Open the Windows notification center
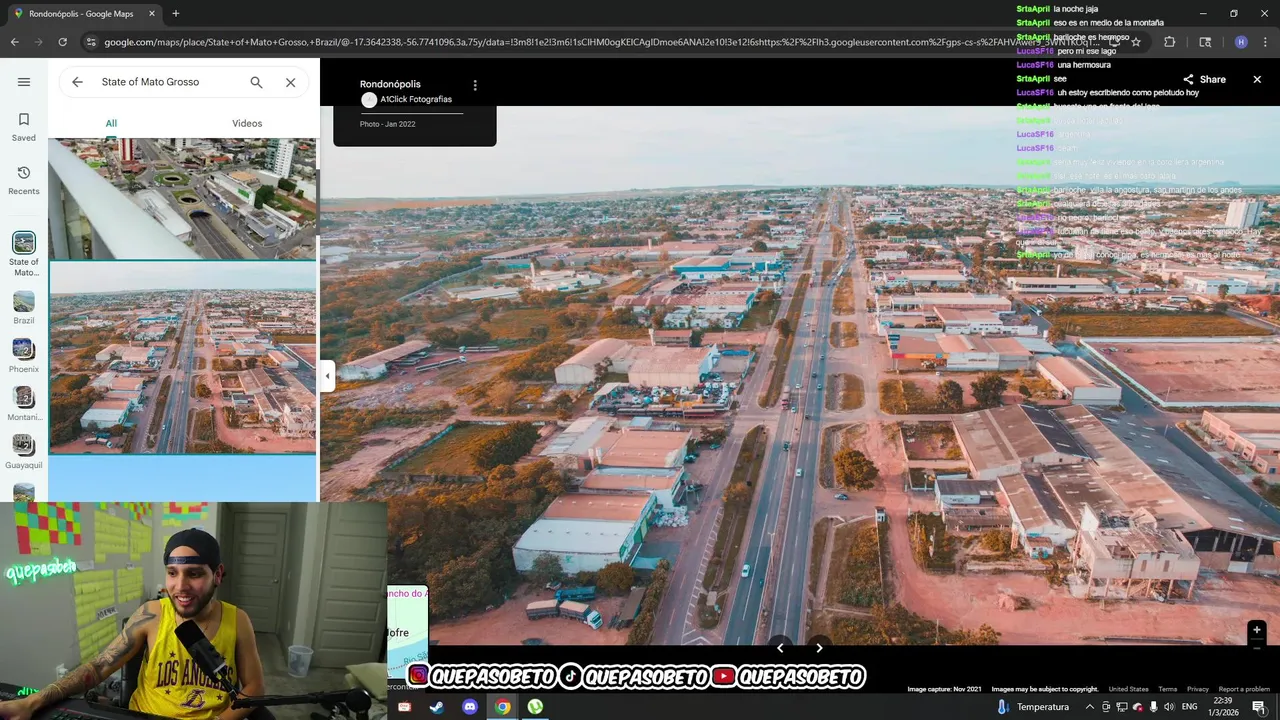Screen dimensions: 1280x720 click(1259, 707)
